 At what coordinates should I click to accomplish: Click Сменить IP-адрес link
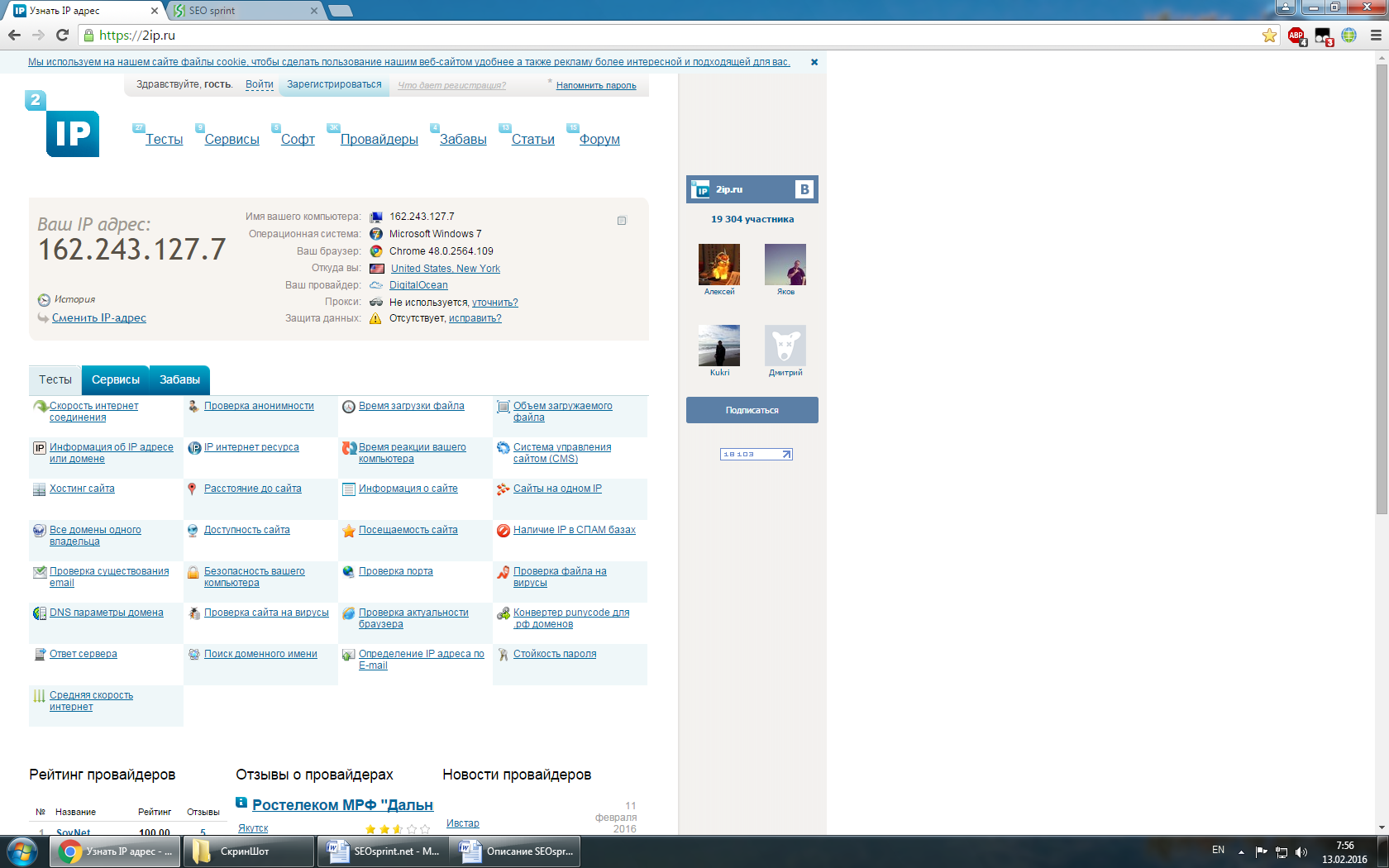[99, 318]
